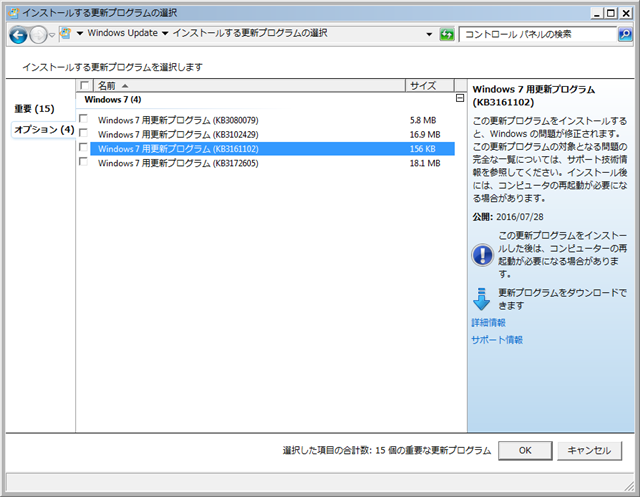The image size is (640, 497).
Task: Switch to 重要 (15) updates tab
Action: tap(34, 109)
